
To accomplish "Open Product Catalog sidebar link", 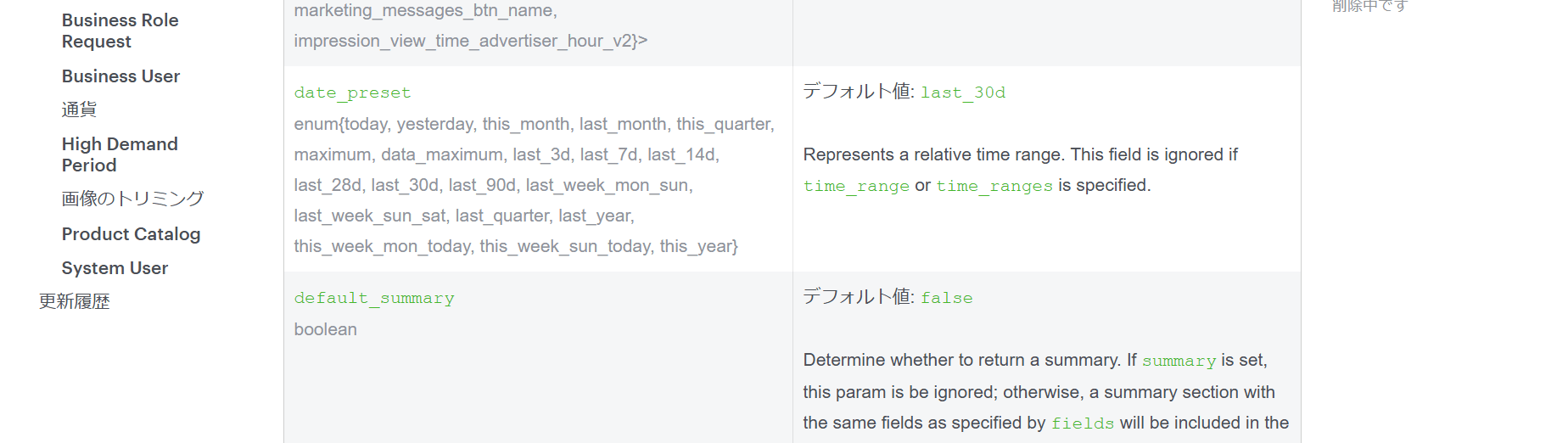I will (131, 234).
